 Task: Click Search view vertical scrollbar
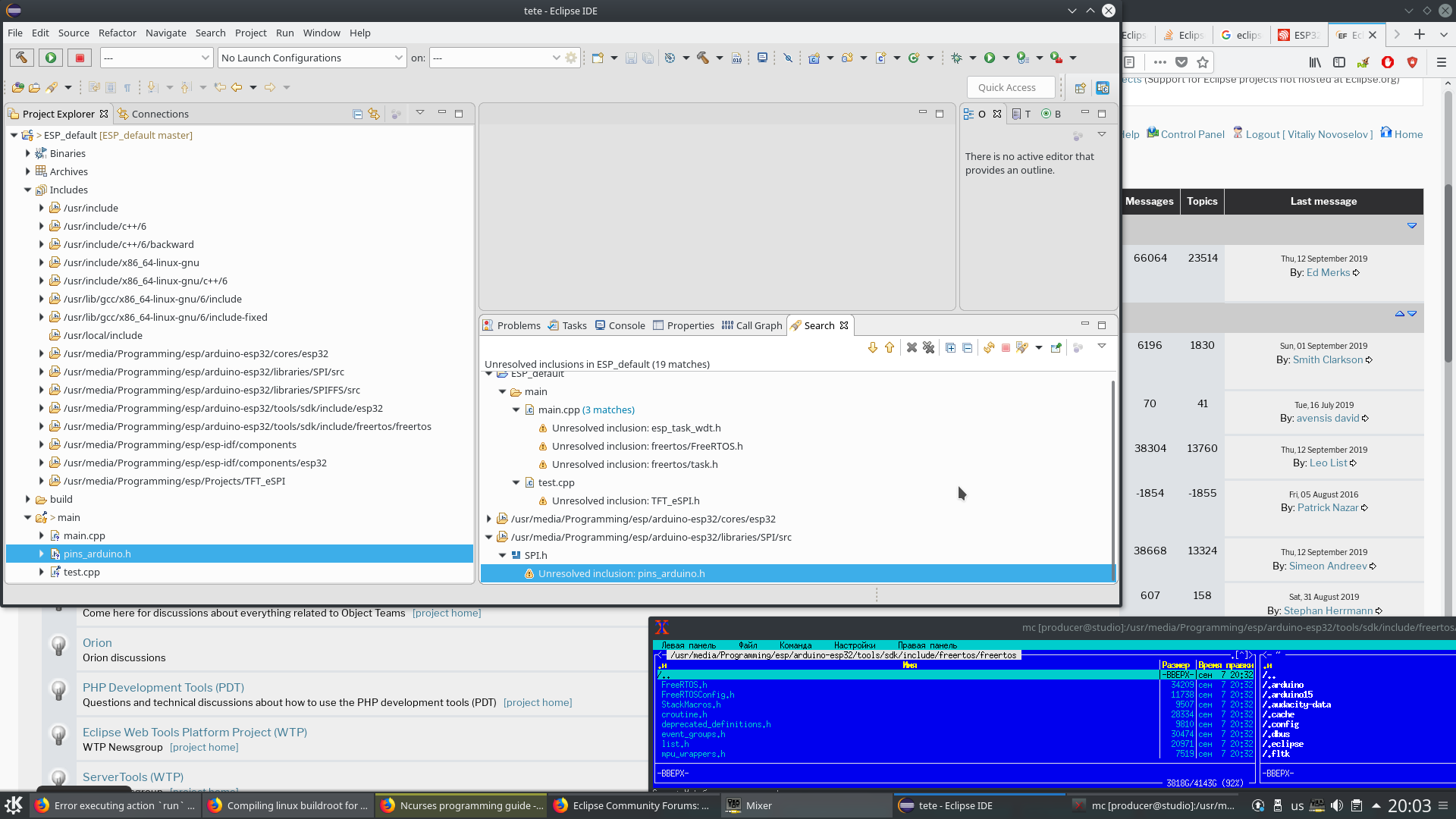pyautogui.click(x=1113, y=480)
